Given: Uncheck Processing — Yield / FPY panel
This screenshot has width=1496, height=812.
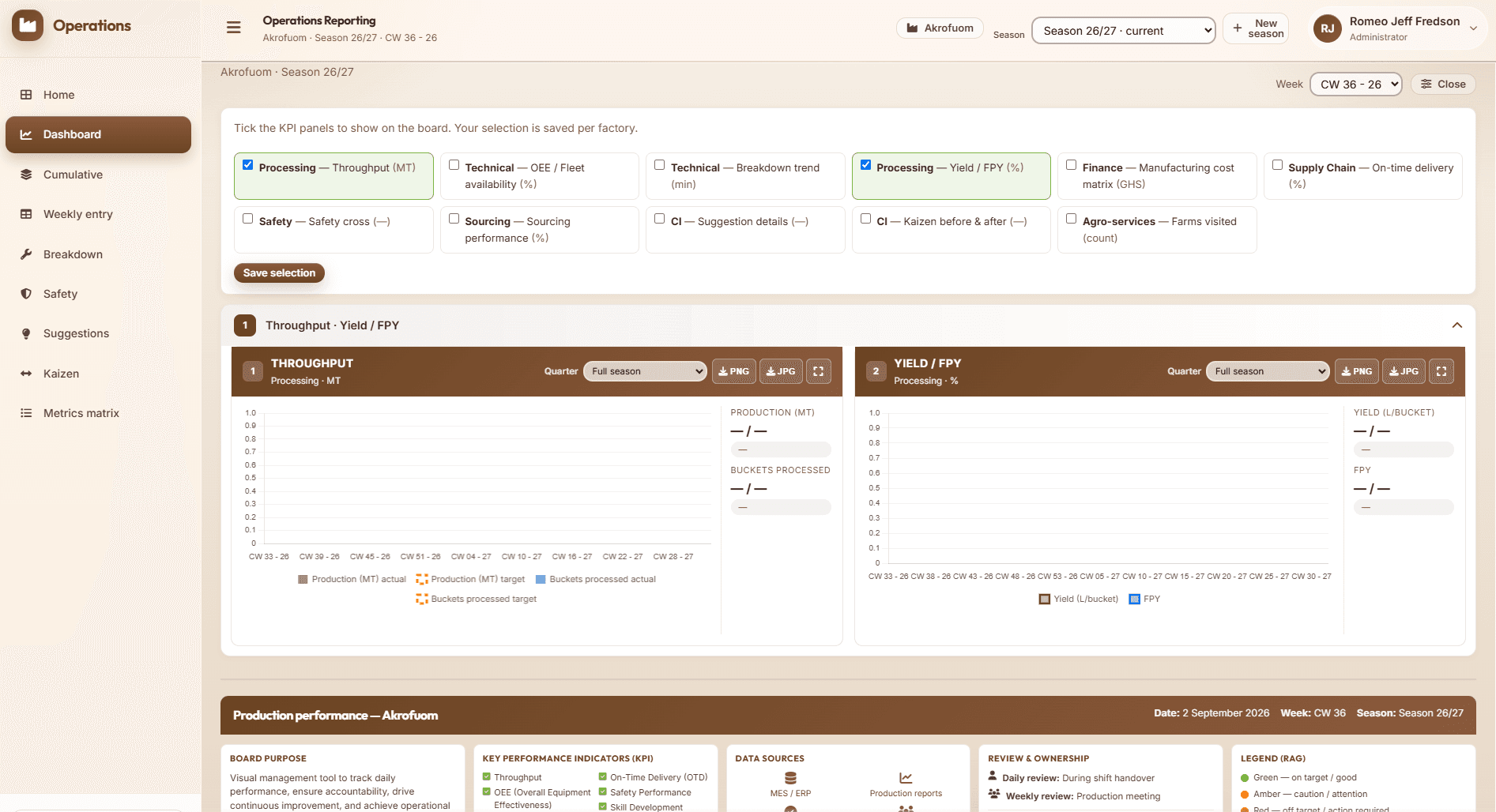Looking at the screenshot, I should point(865,165).
